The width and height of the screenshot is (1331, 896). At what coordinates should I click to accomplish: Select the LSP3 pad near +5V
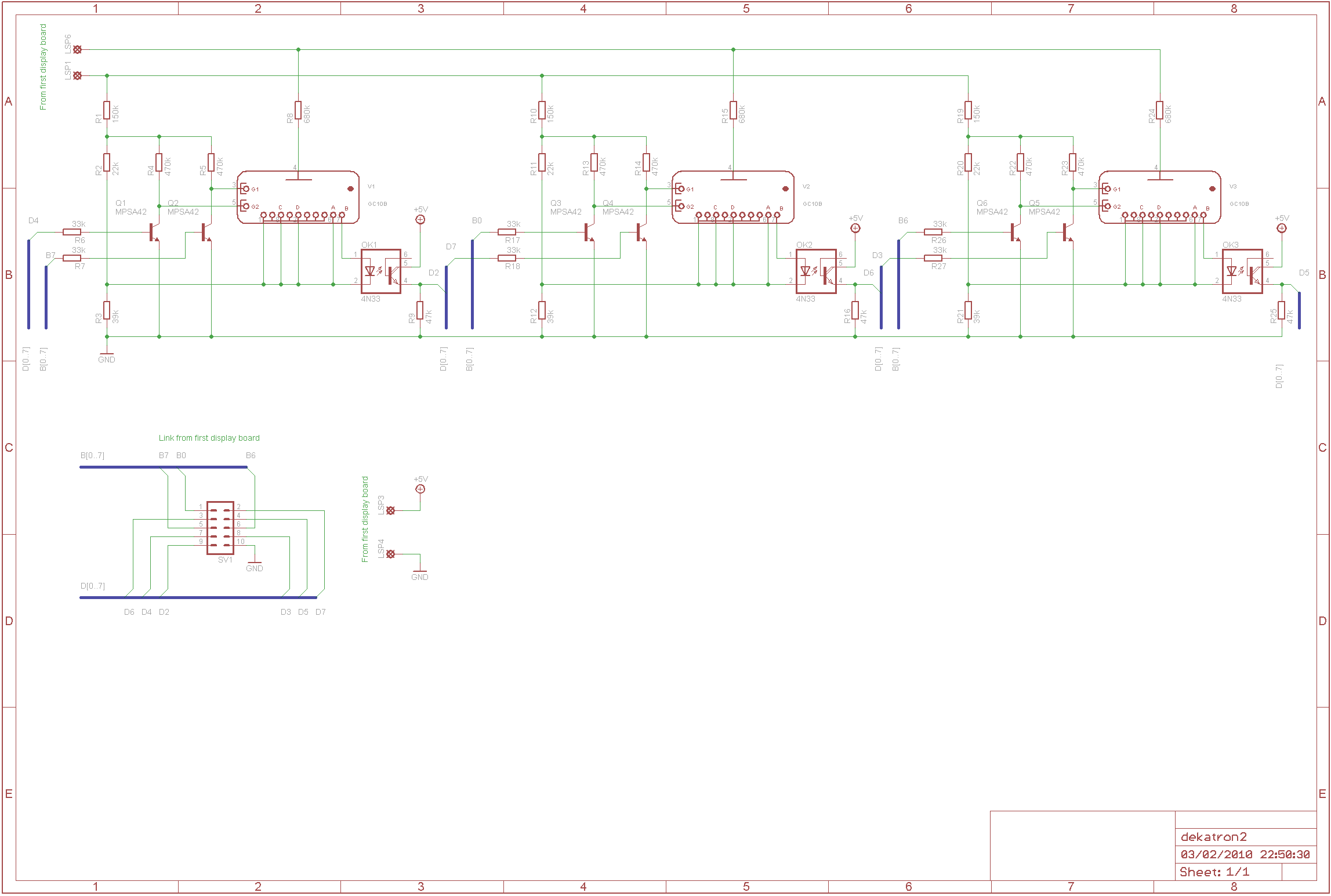point(391,511)
